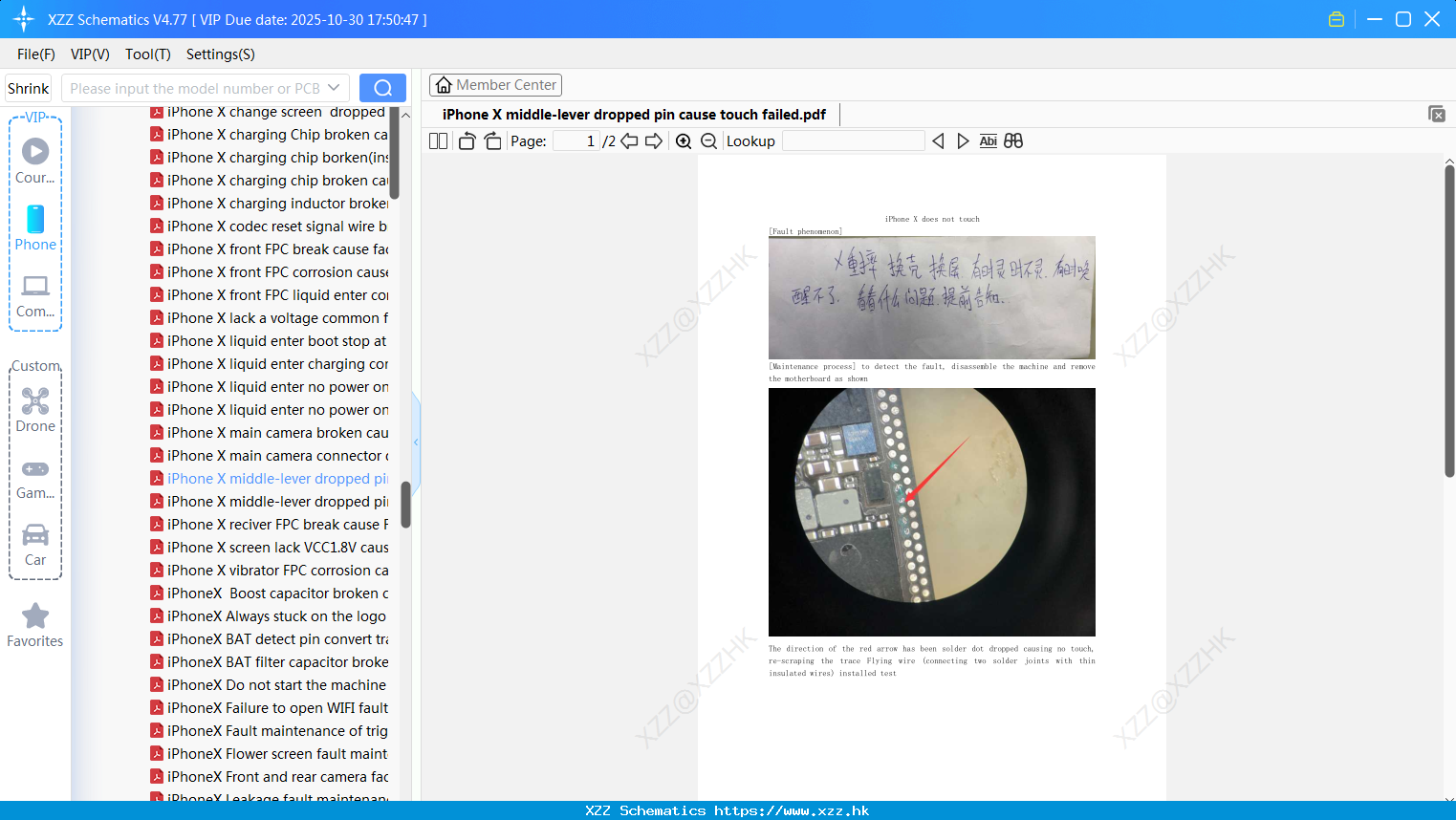
Task: Open the Courses play icon in sidebar
Action: tap(35, 151)
